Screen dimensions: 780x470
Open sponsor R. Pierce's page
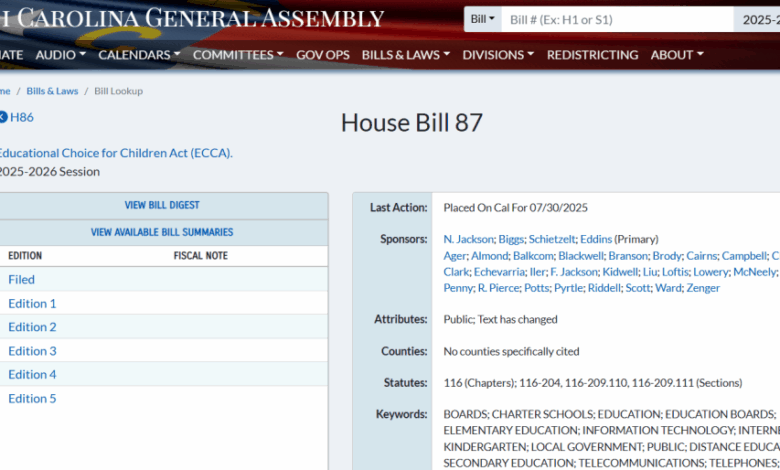(498, 288)
